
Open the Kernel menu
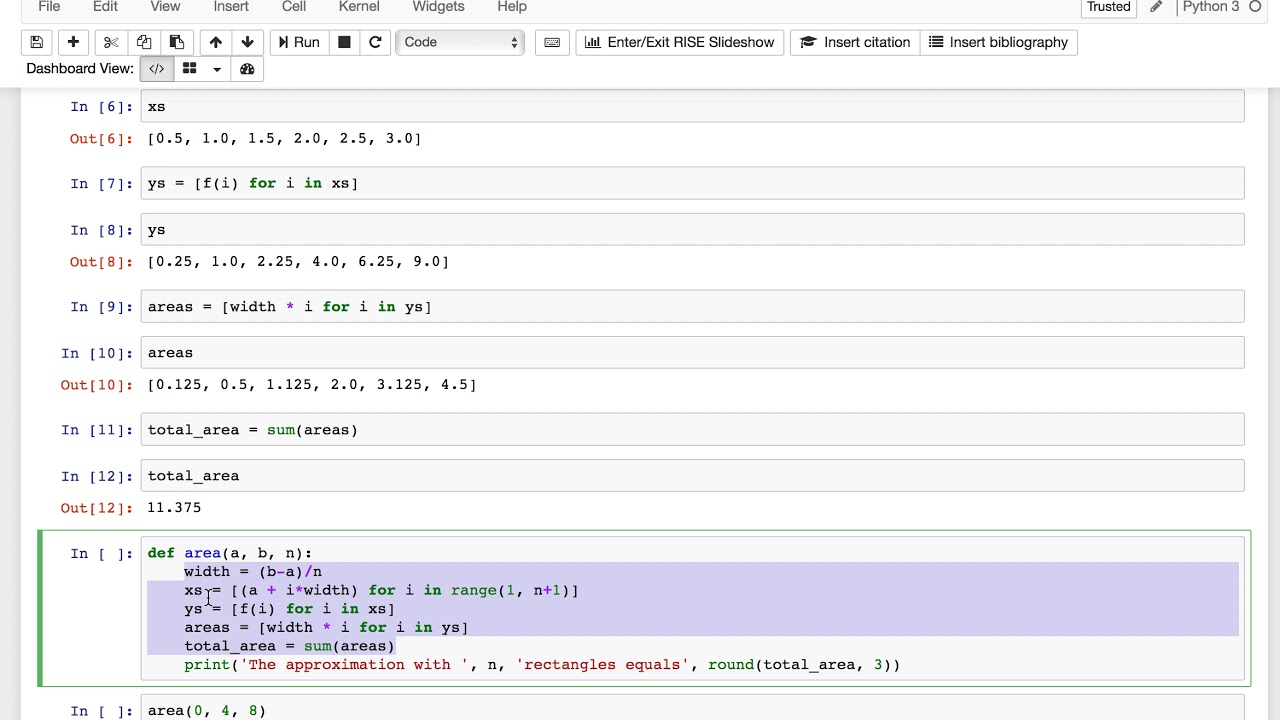pyautogui.click(x=359, y=7)
